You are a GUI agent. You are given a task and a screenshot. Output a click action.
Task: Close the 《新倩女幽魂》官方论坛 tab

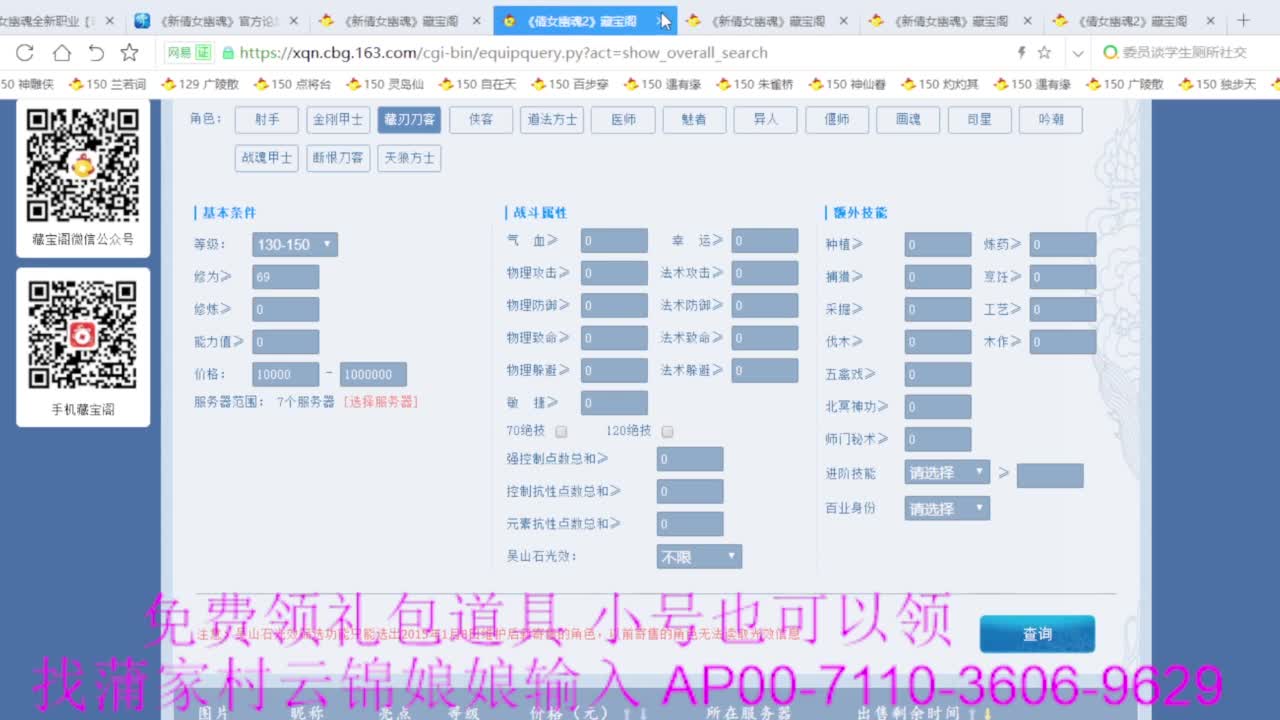[x=295, y=20]
